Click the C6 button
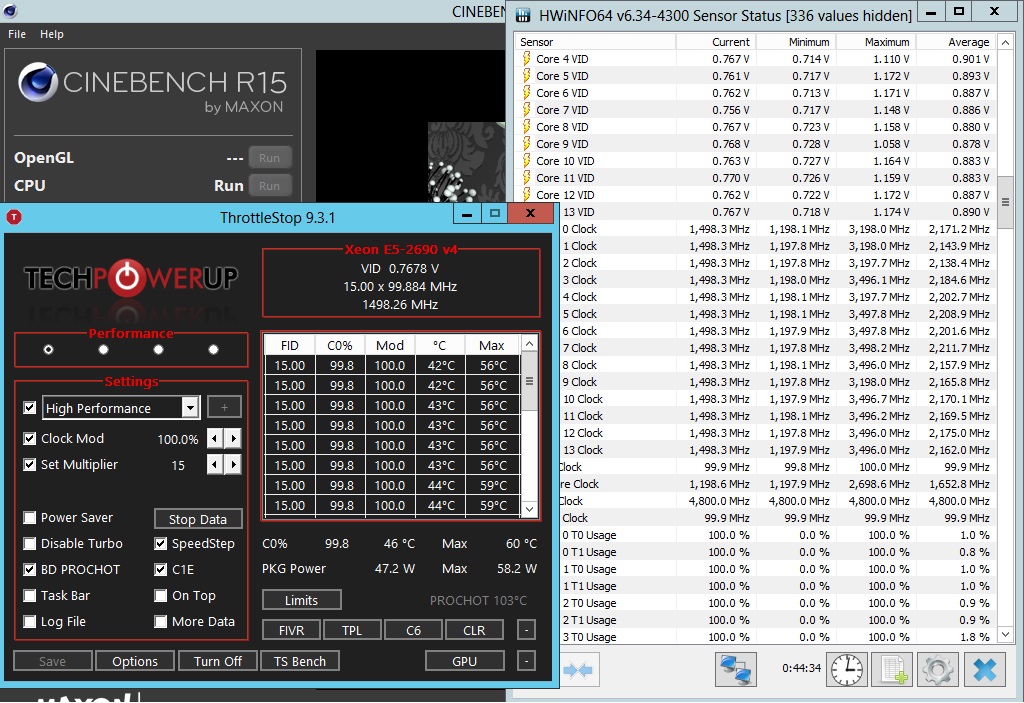Screen dimensions: 1024x703 (x=413, y=630)
